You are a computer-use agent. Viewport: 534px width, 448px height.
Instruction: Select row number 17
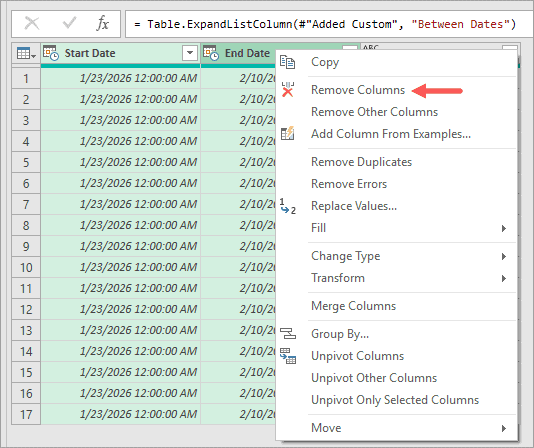click(x=26, y=415)
